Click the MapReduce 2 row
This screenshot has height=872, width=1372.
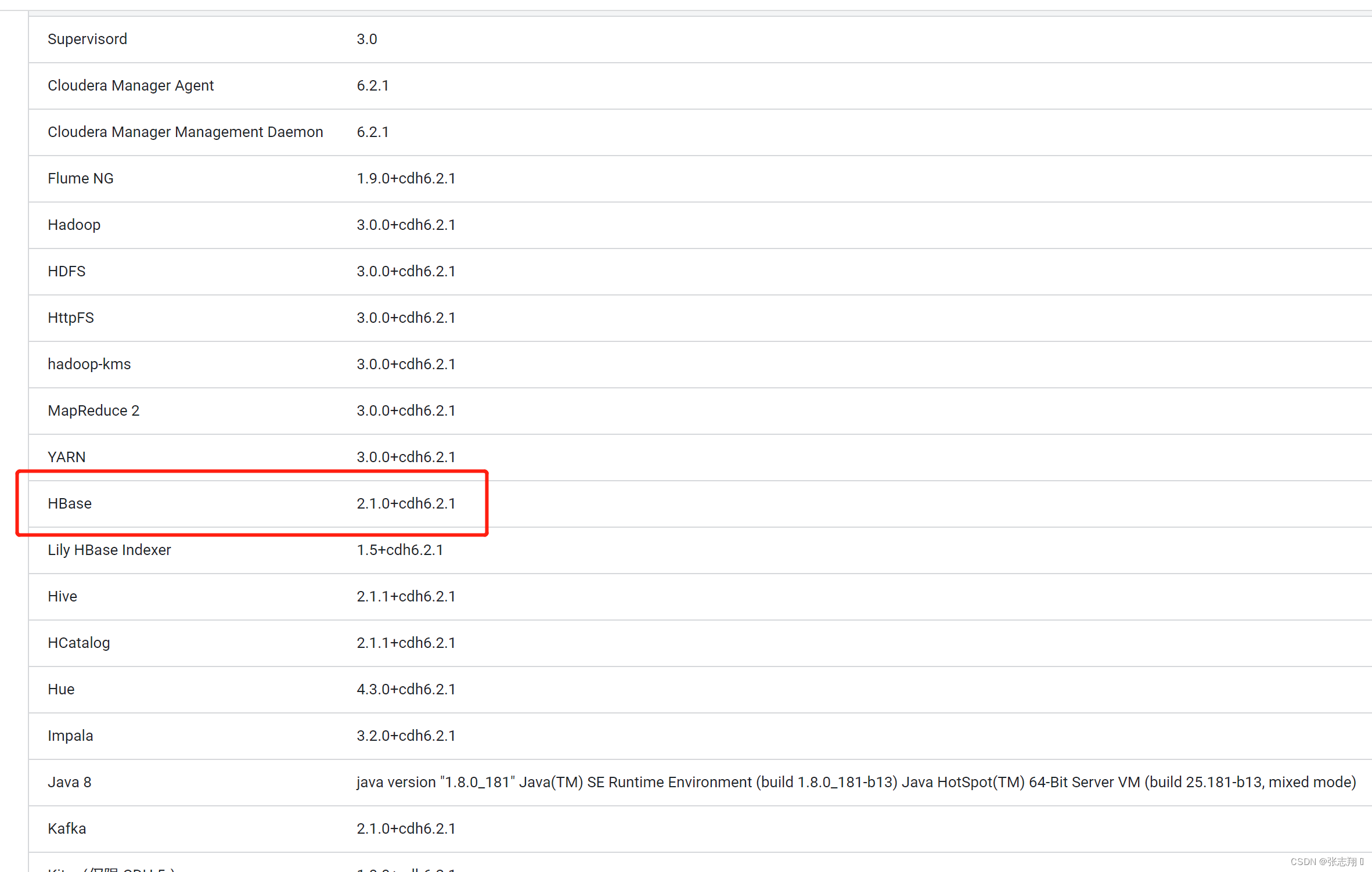[93, 410]
